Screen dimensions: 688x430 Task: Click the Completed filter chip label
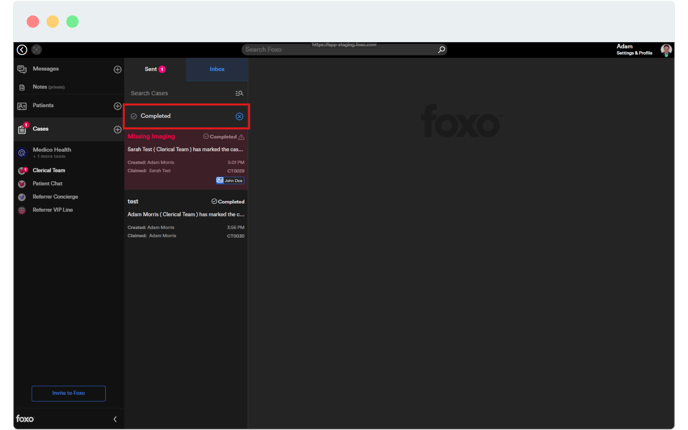(x=155, y=116)
